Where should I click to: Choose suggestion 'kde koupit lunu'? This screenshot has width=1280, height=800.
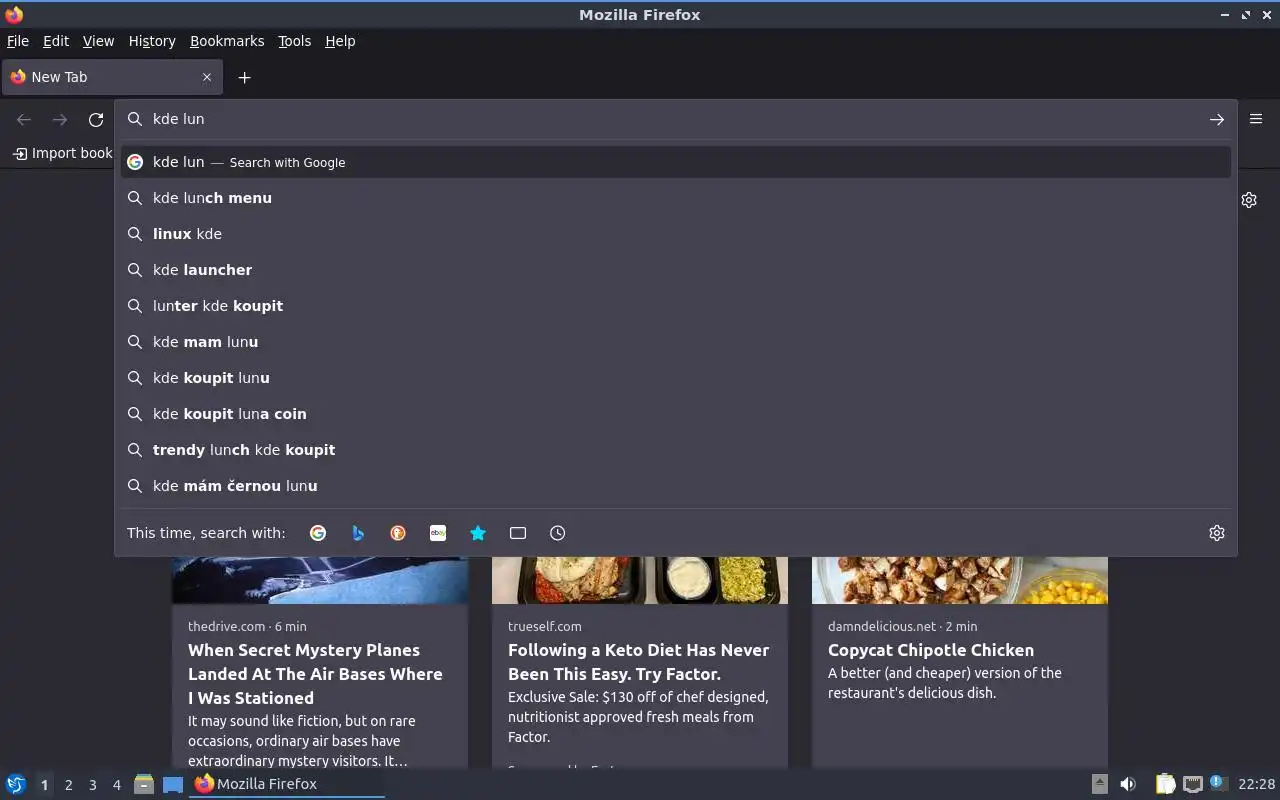click(x=676, y=378)
